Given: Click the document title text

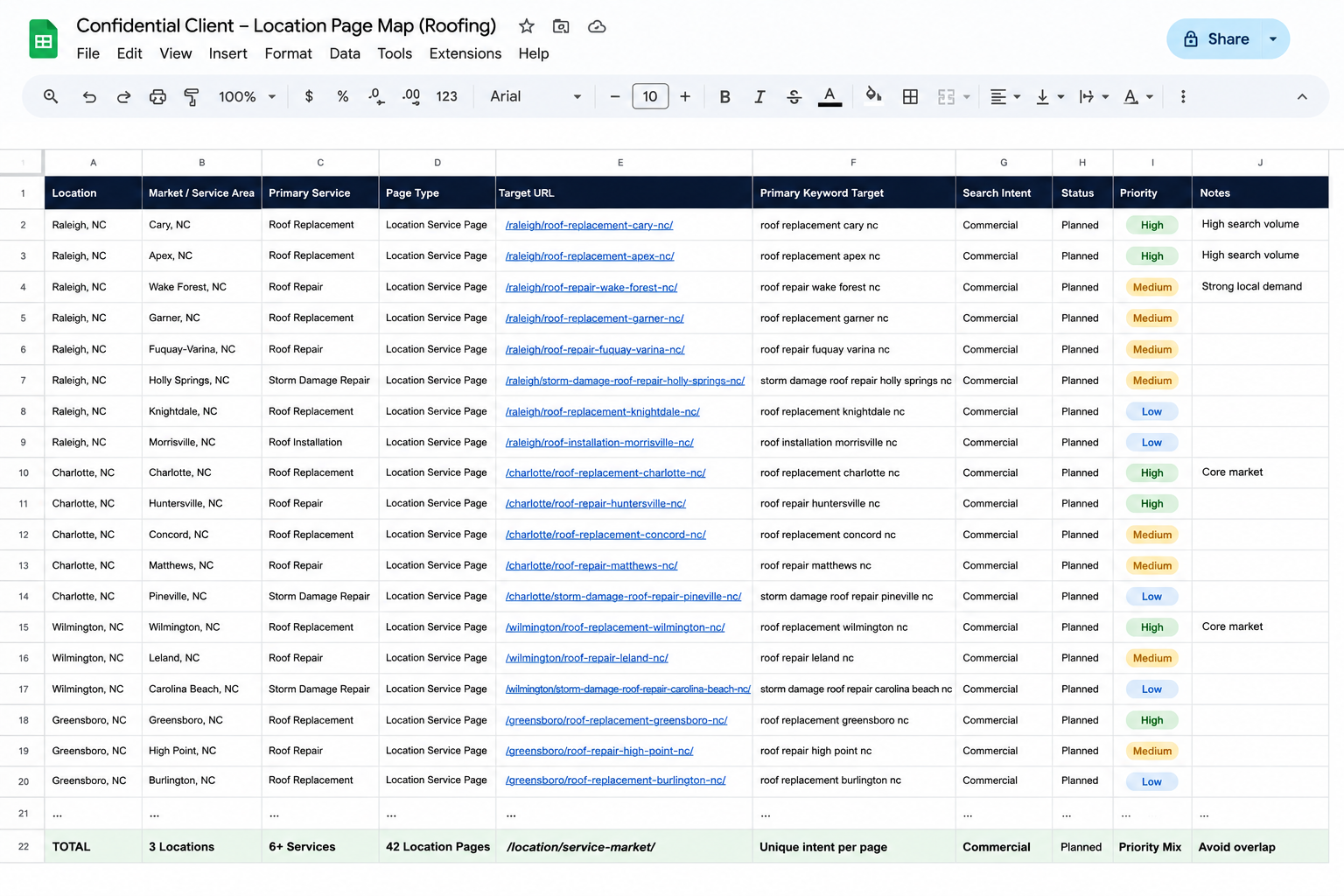Looking at the screenshot, I should click(286, 26).
